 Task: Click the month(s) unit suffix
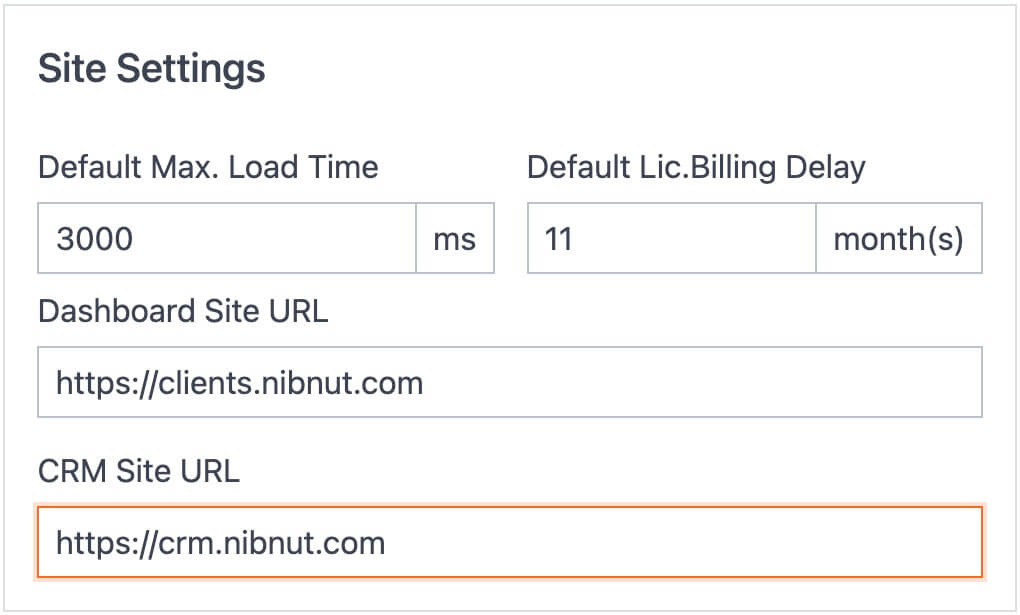click(x=898, y=238)
